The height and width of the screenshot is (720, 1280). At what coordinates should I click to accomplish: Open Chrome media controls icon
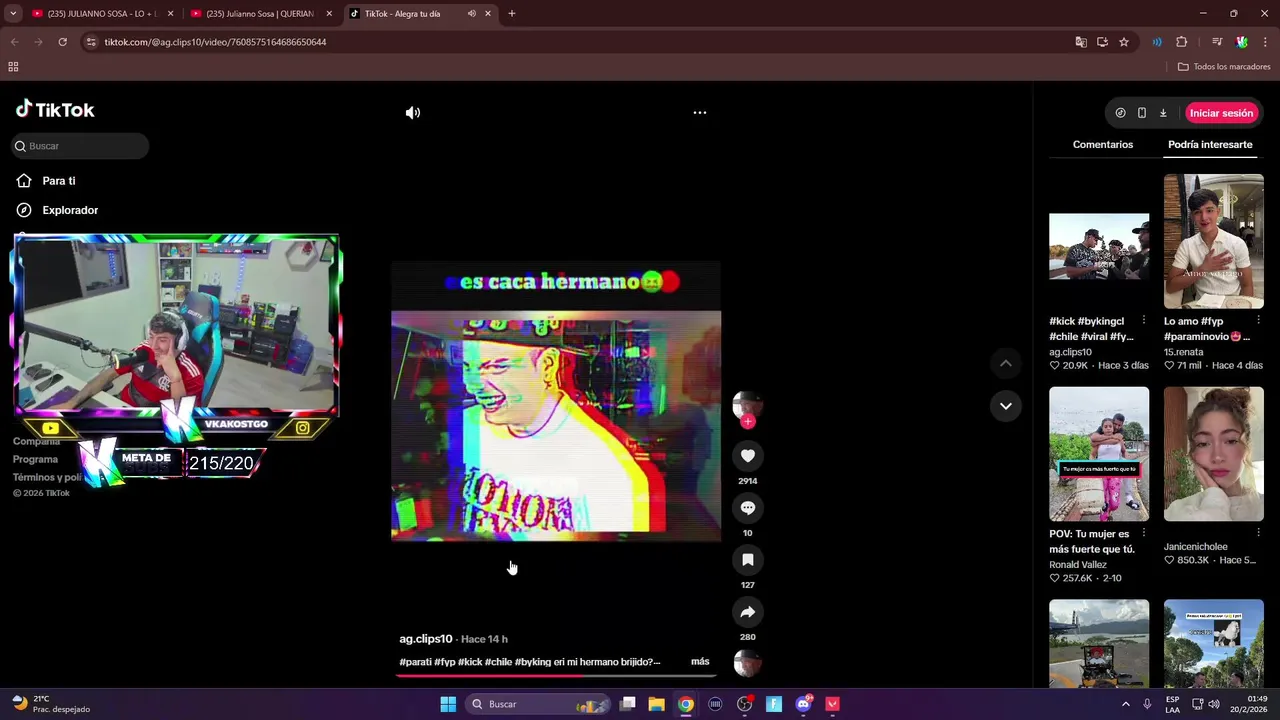coord(1217,42)
